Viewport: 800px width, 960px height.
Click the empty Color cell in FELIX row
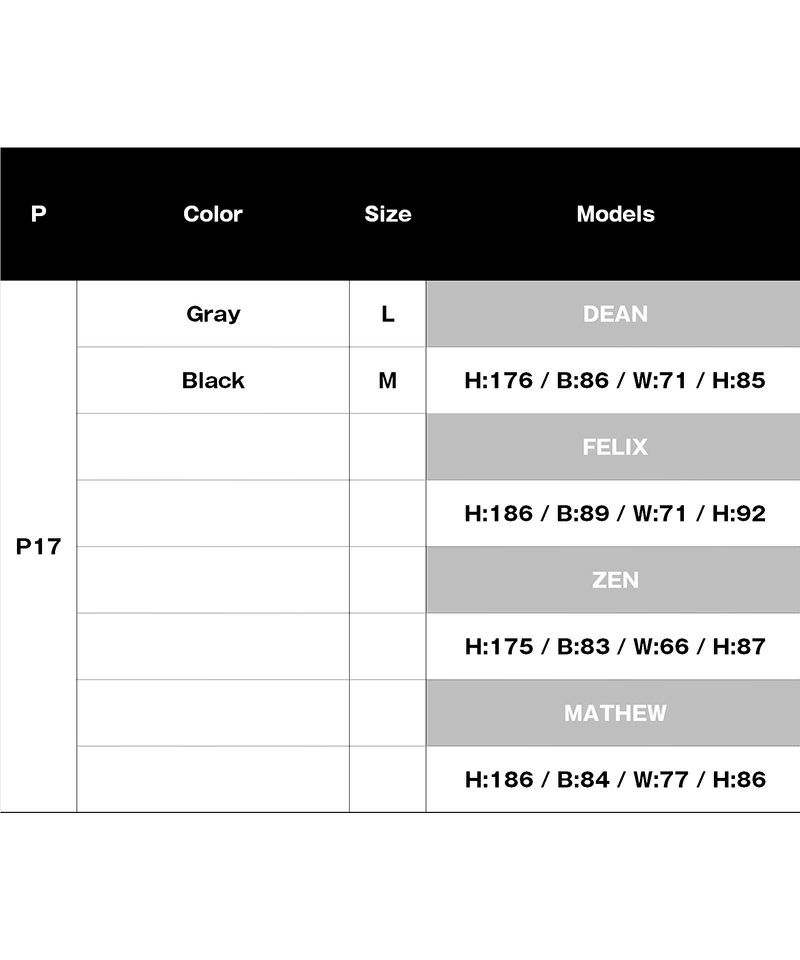click(213, 447)
